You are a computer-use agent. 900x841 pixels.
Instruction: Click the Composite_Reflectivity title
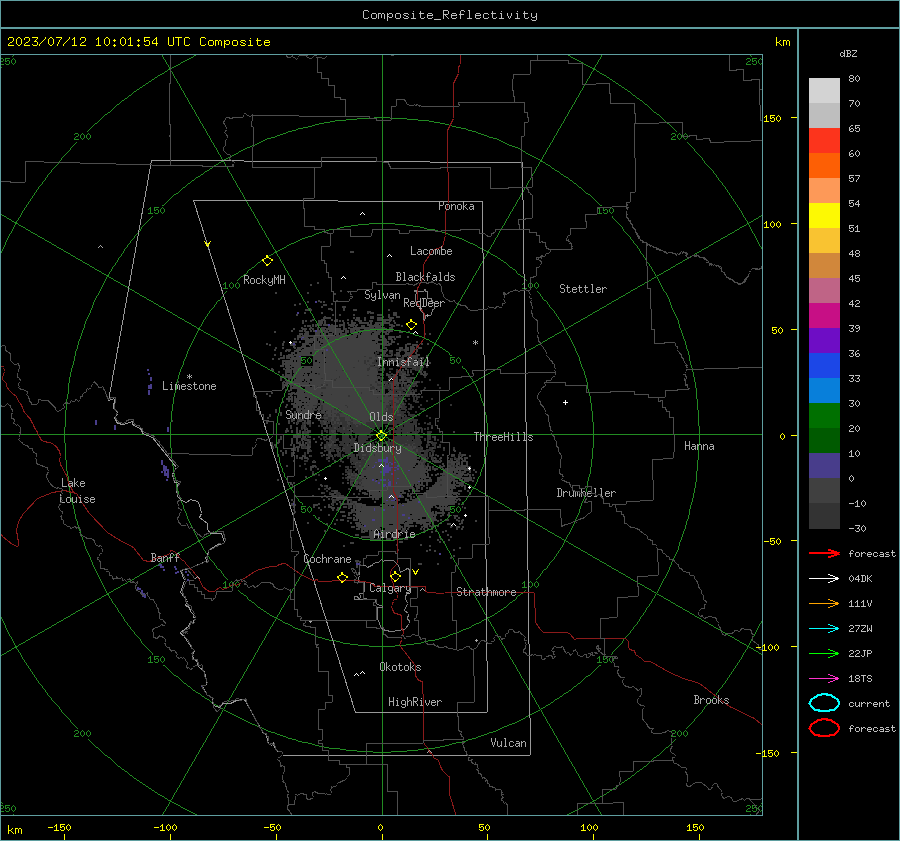tap(449, 15)
